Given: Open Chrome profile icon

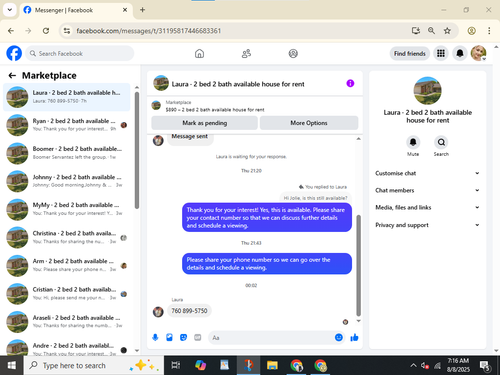Looking at the screenshot, I should pyautogui.click(x=471, y=31).
